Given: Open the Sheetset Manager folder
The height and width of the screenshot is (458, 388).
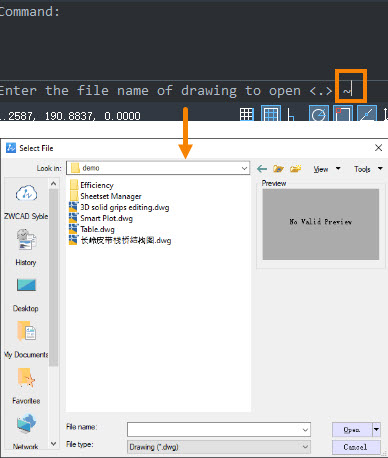Looking at the screenshot, I should click(105, 196).
